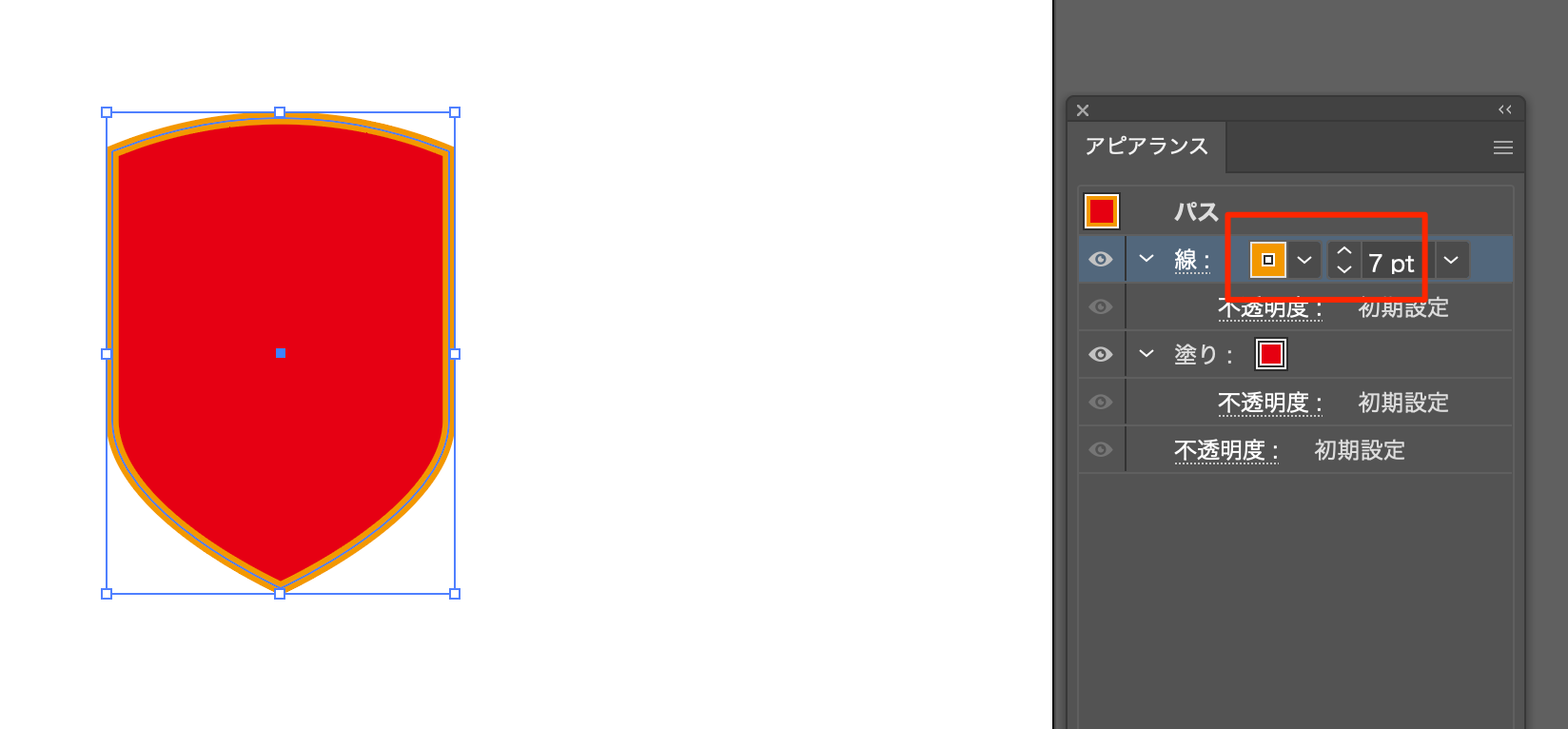Click the orange stroke color swatch
The height and width of the screenshot is (729, 1568).
1267,260
